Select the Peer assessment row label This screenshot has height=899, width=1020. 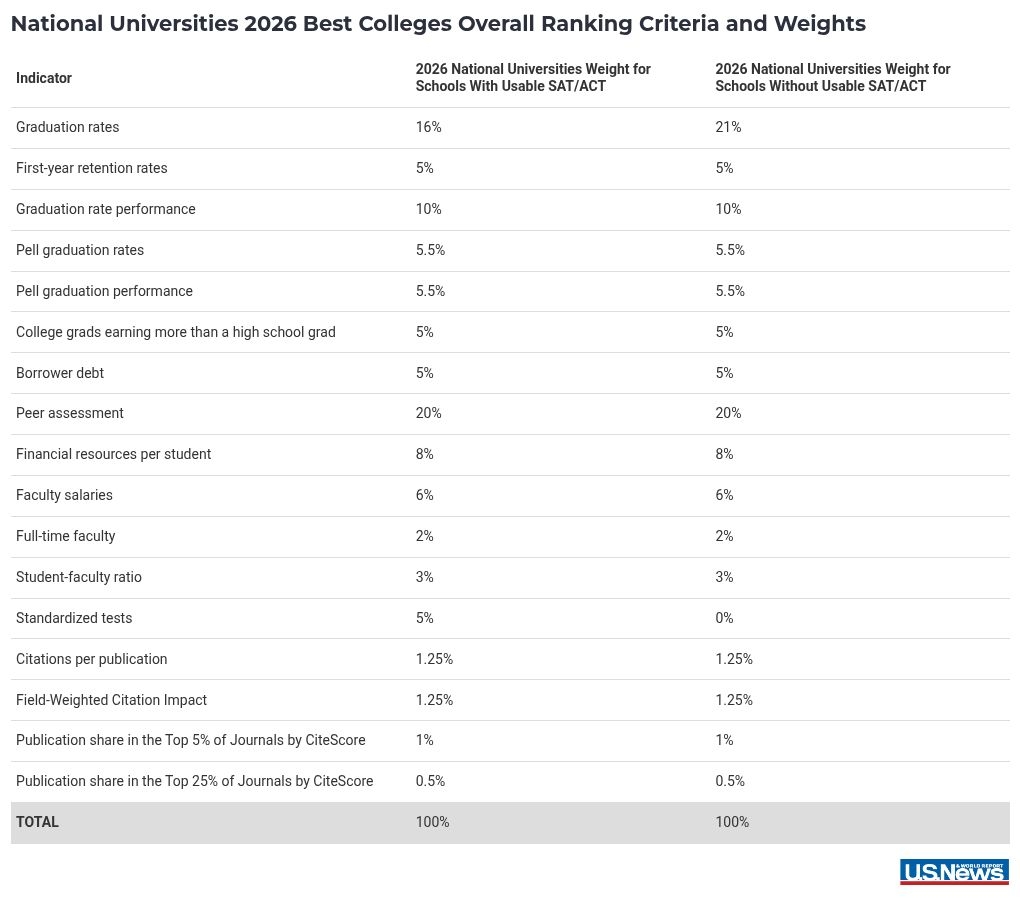[x=70, y=413]
